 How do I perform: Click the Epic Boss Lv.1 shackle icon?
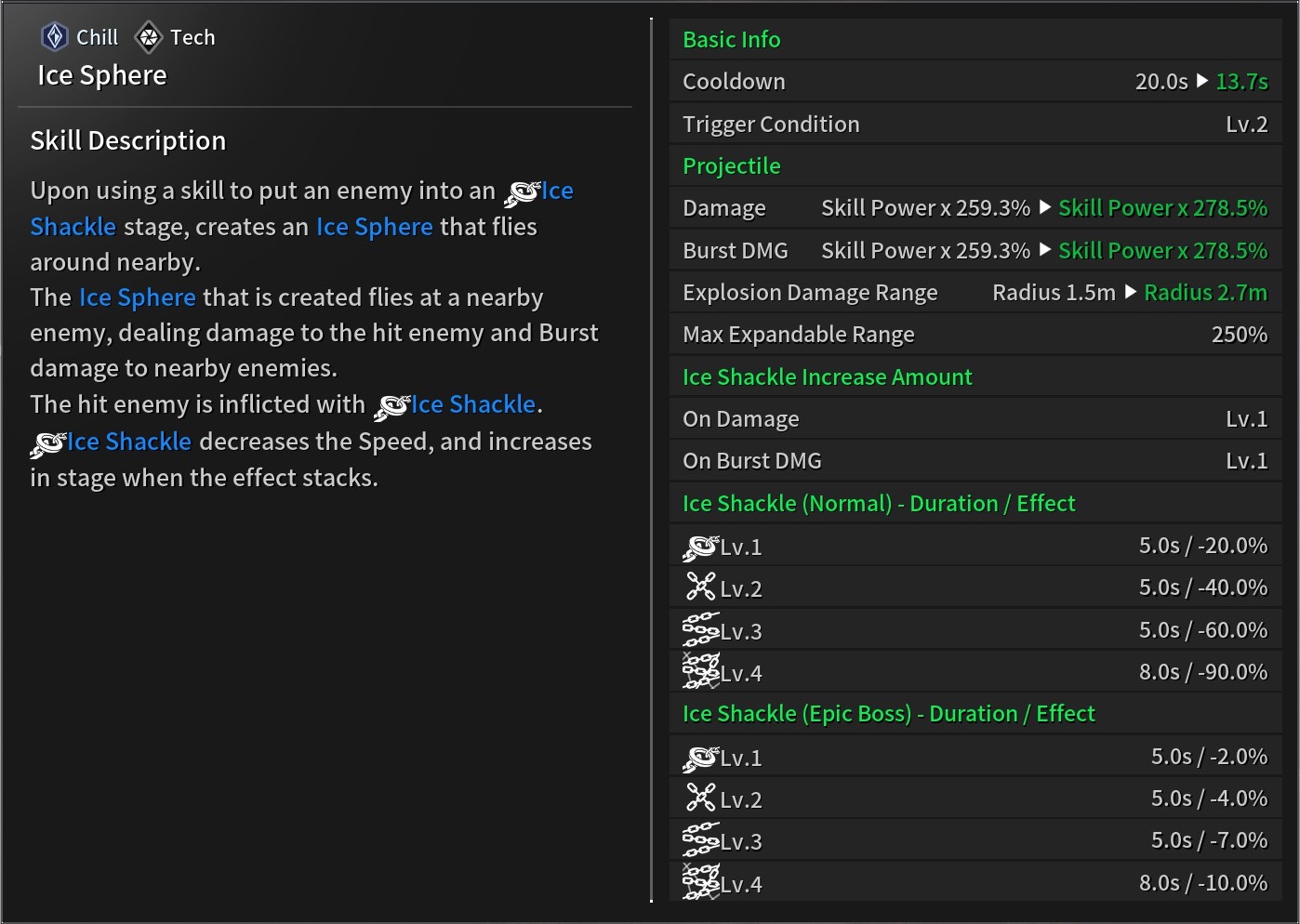(x=700, y=758)
